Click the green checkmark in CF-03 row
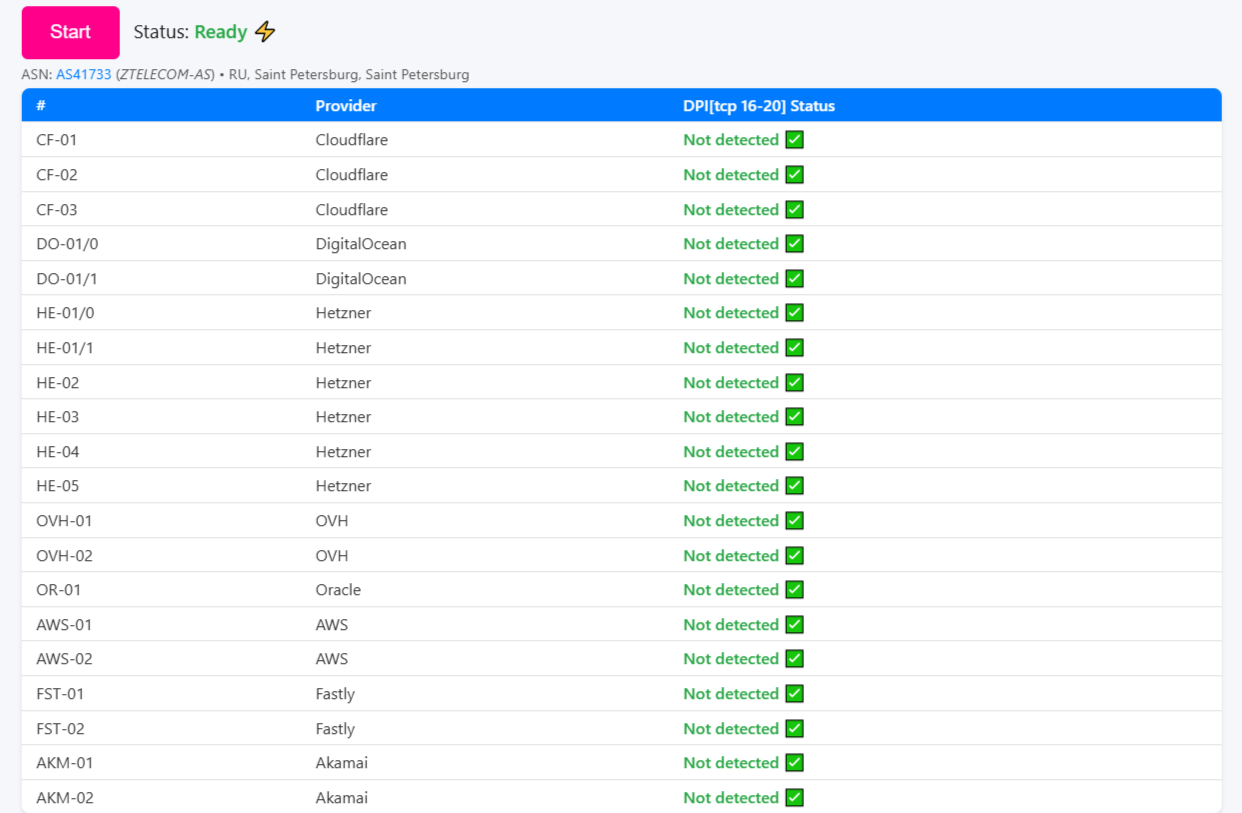1242x813 pixels. (x=795, y=209)
